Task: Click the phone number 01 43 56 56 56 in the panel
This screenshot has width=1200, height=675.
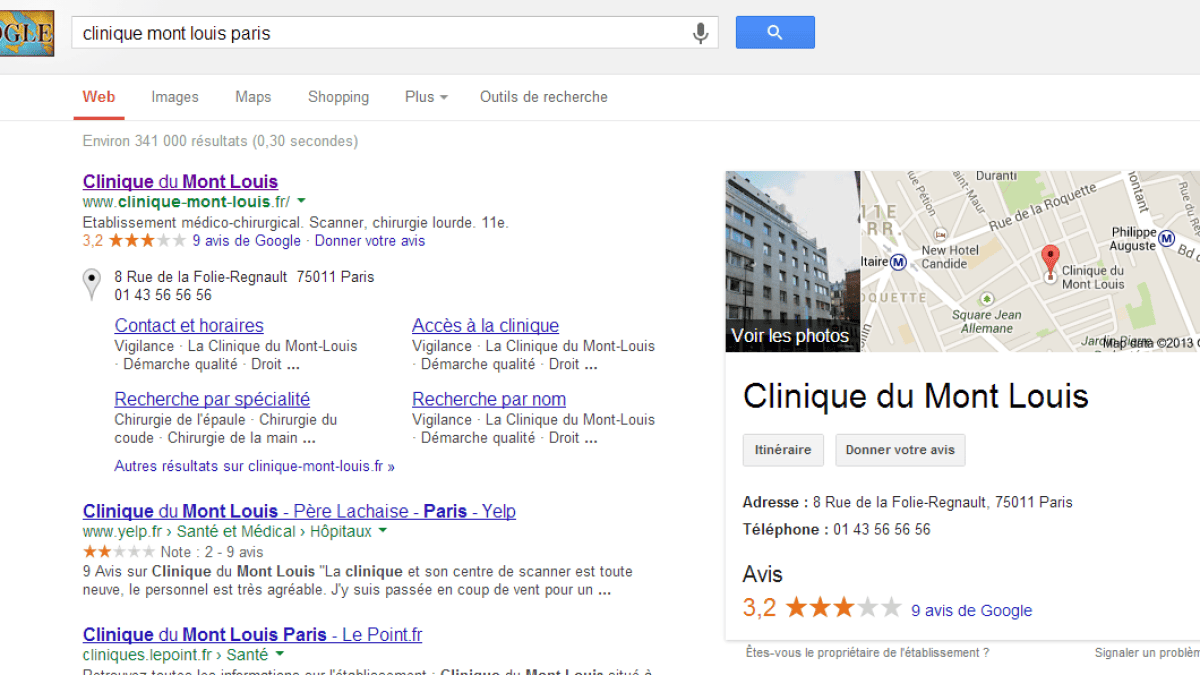Action: (881, 529)
